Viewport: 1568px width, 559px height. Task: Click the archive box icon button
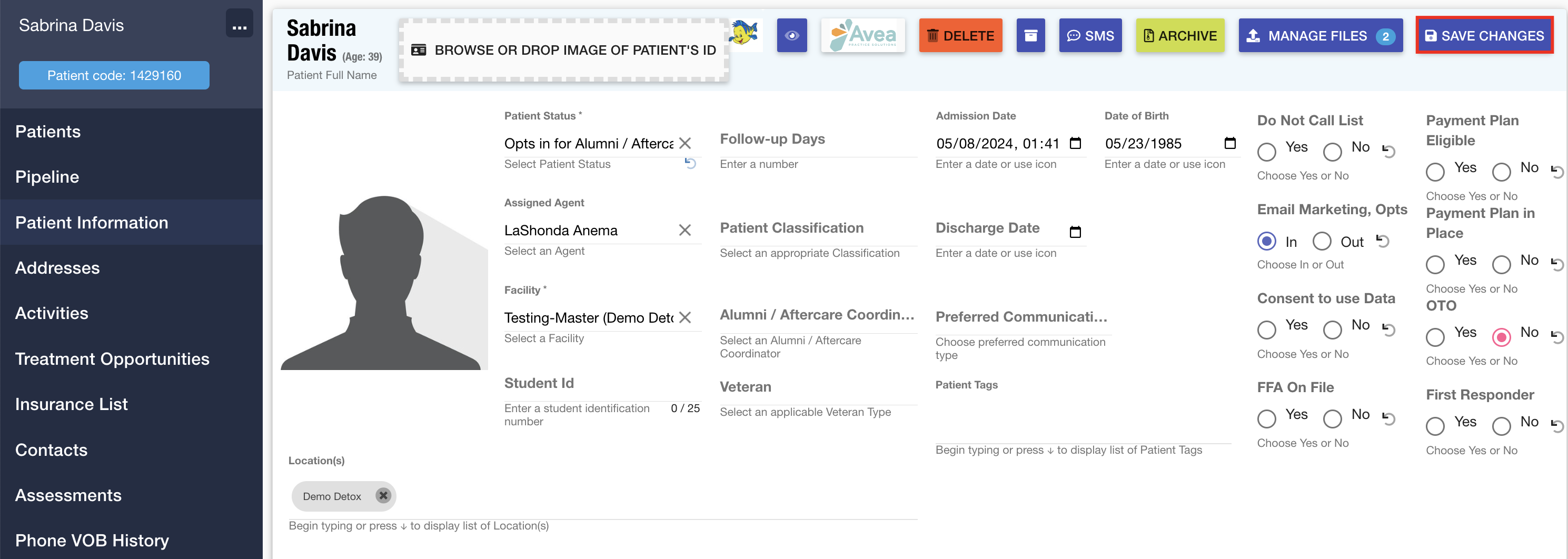pyautogui.click(x=1030, y=36)
